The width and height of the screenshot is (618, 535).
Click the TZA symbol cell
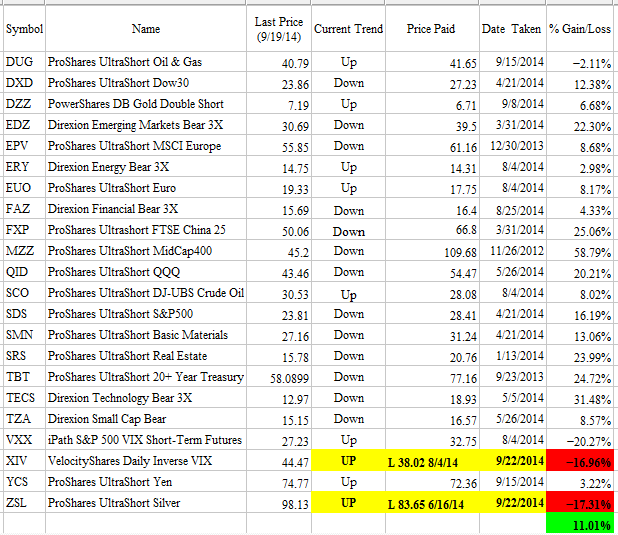pyautogui.click(x=24, y=419)
